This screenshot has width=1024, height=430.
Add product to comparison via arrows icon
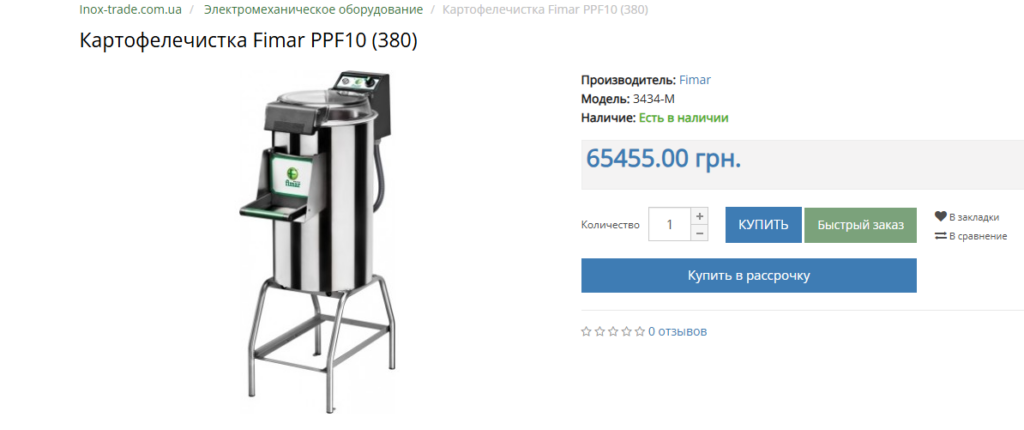click(x=940, y=236)
